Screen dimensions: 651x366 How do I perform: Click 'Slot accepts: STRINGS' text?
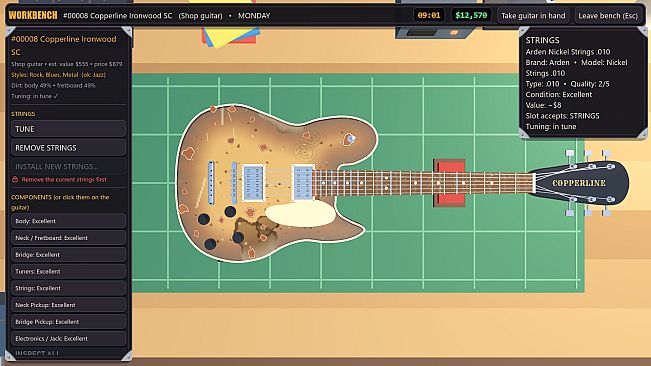coord(563,116)
